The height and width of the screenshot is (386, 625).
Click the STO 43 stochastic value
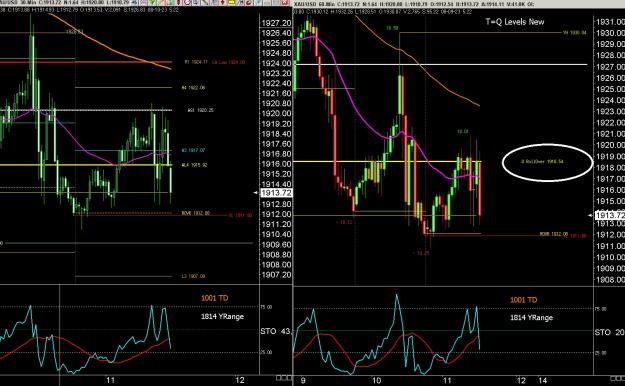(276, 331)
